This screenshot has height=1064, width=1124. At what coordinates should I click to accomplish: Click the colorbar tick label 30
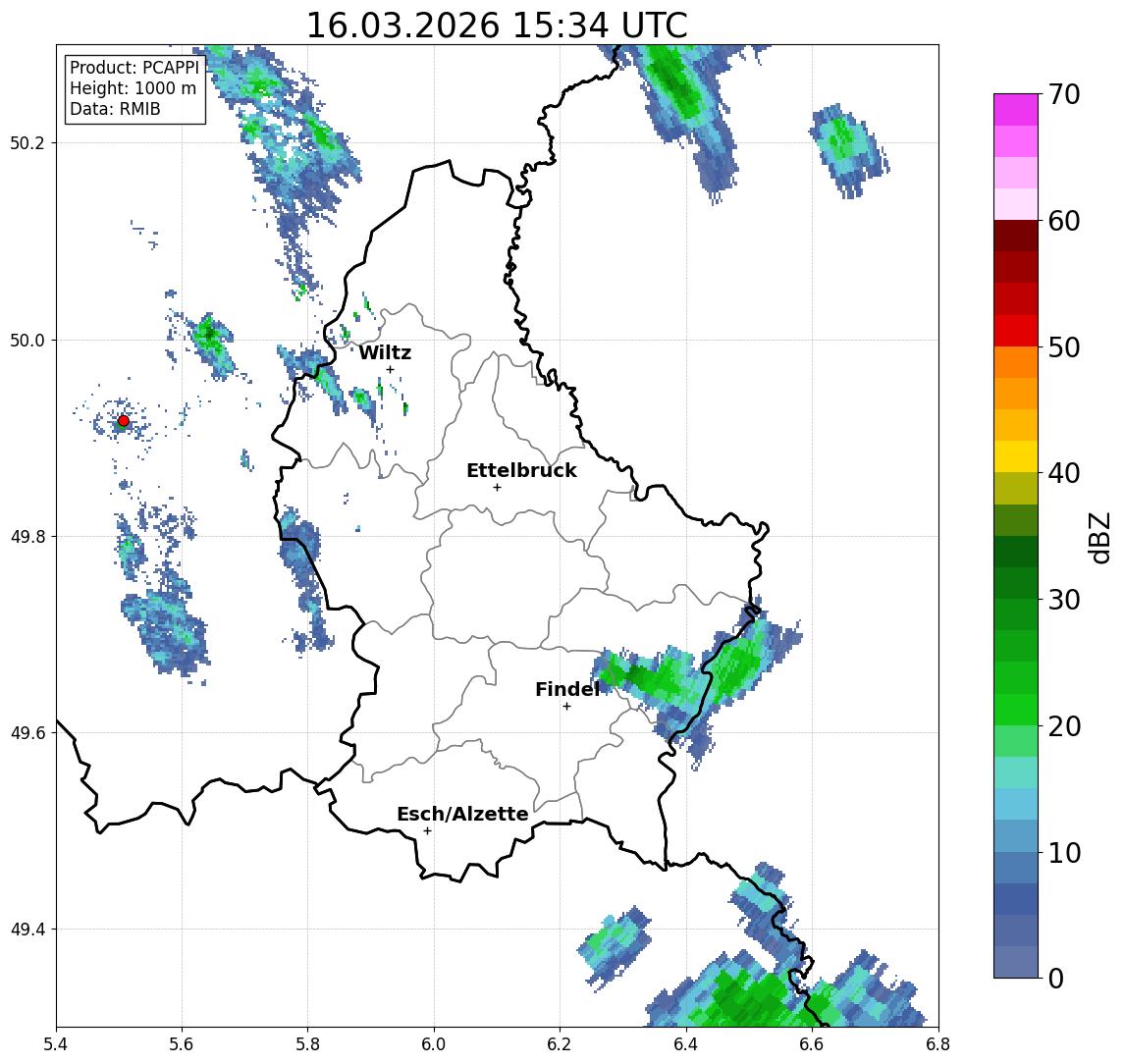[1064, 600]
